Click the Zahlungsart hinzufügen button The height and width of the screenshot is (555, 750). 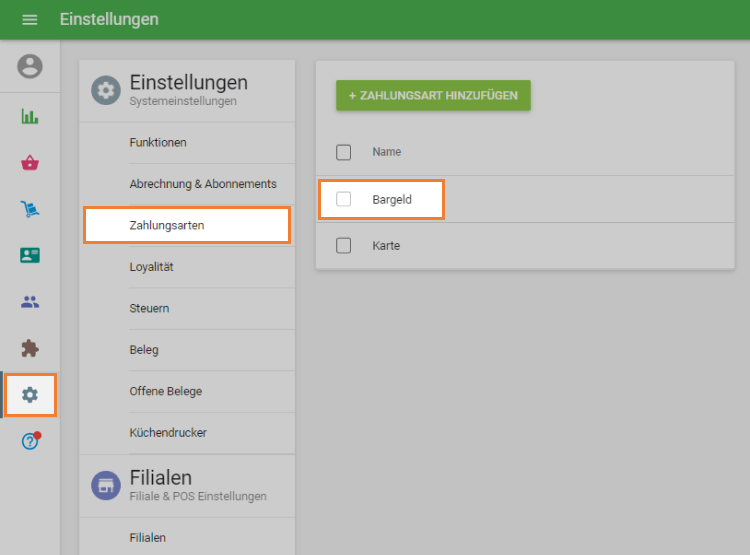[433, 95]
